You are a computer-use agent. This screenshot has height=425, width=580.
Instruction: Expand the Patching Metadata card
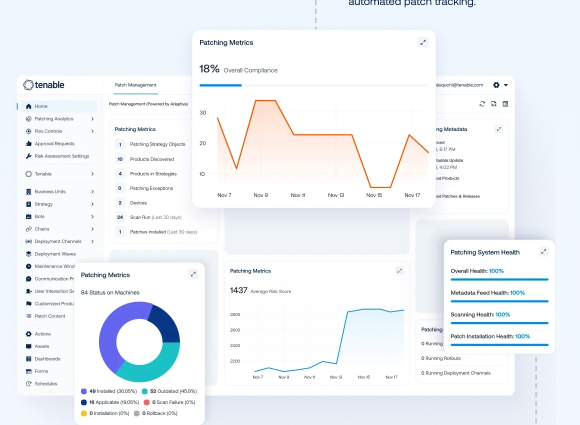pyautogui.click(x=499, y=129)
